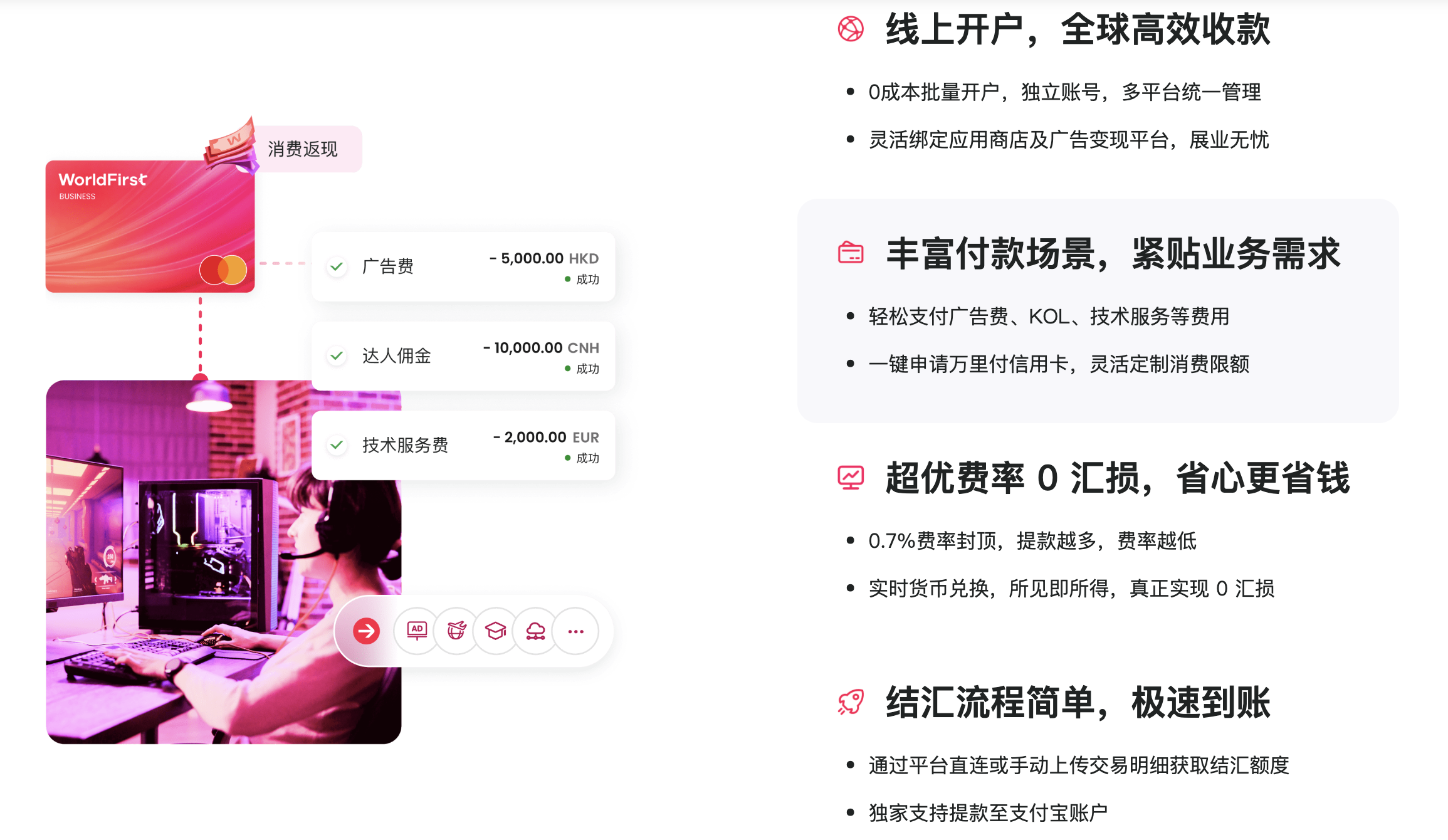This screenshot has width=1448, height=840.
Task: Select the cloud network icon
Action: (535, 631)
